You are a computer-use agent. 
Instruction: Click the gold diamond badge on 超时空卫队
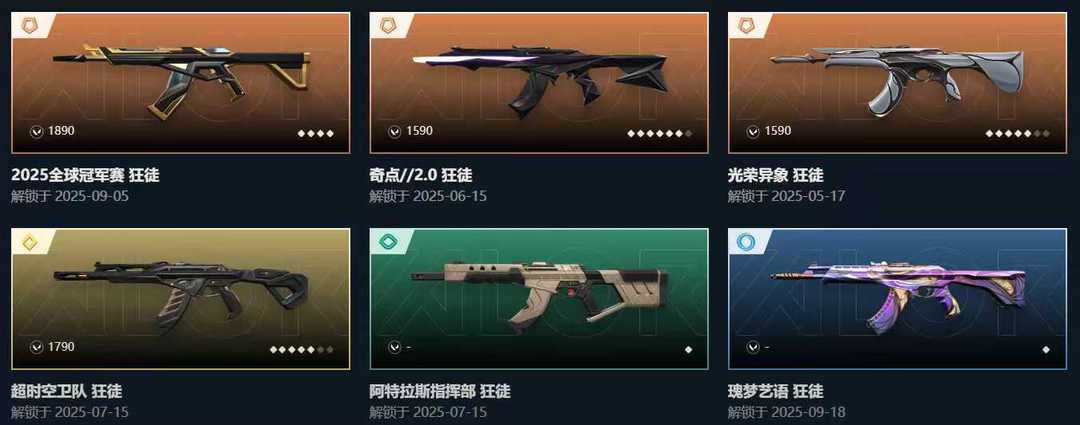[x=28, y=242]
